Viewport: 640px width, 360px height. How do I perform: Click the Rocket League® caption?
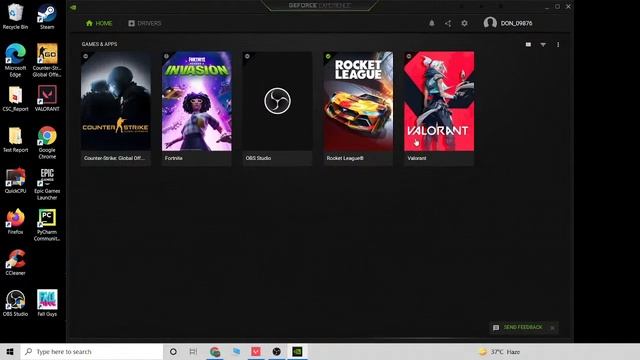pos(345,158)
